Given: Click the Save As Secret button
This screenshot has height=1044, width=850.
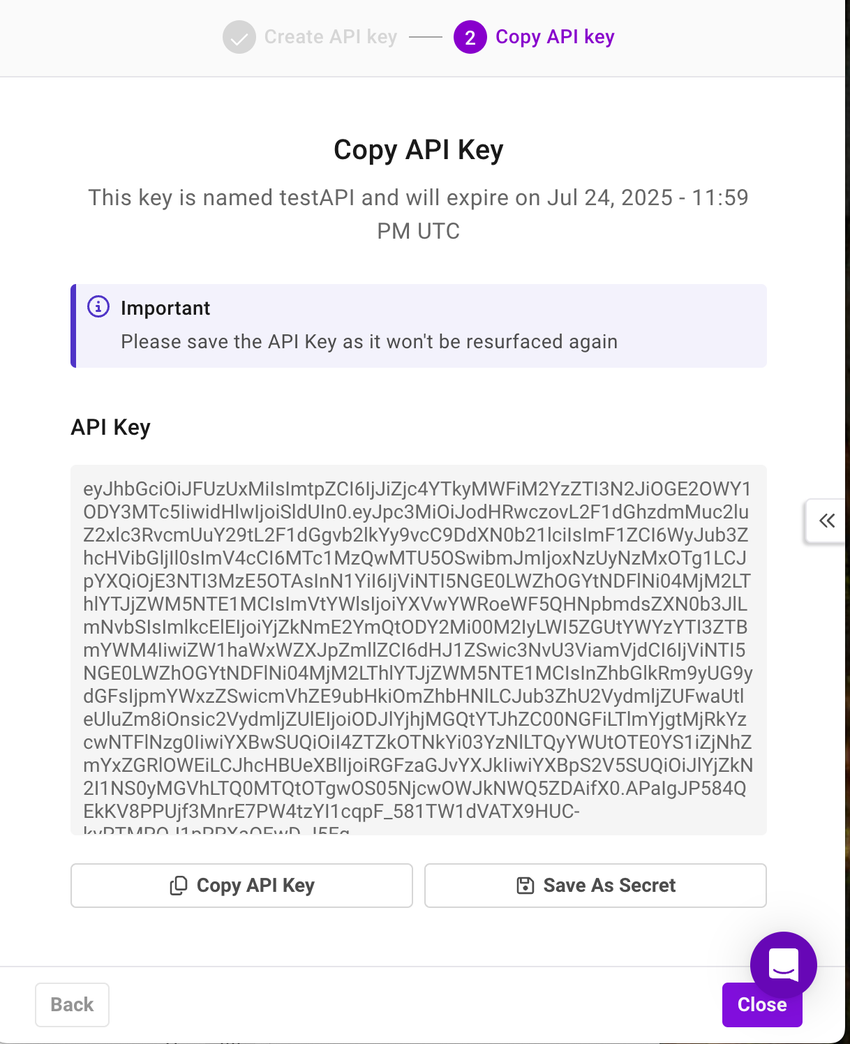Looking at the screenshot, I should pyautogui.click(x=594, y=885).
